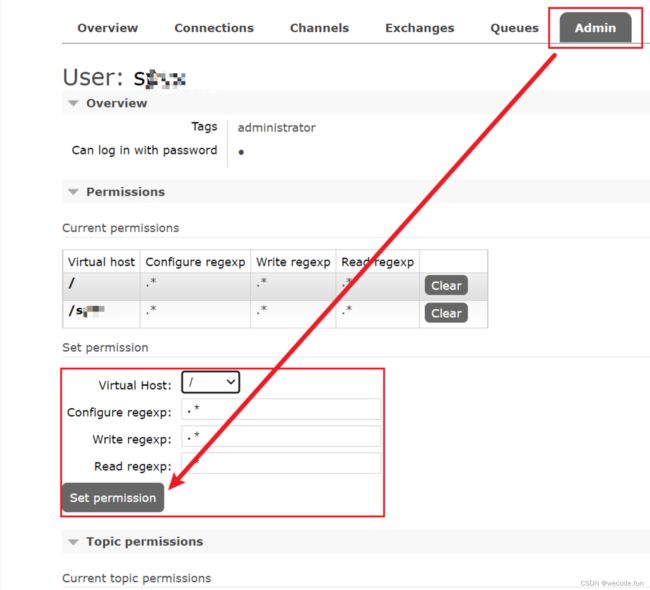The image size is (650, 590).
Task: Click the 'Tags' label
Action: coord(204,126)
